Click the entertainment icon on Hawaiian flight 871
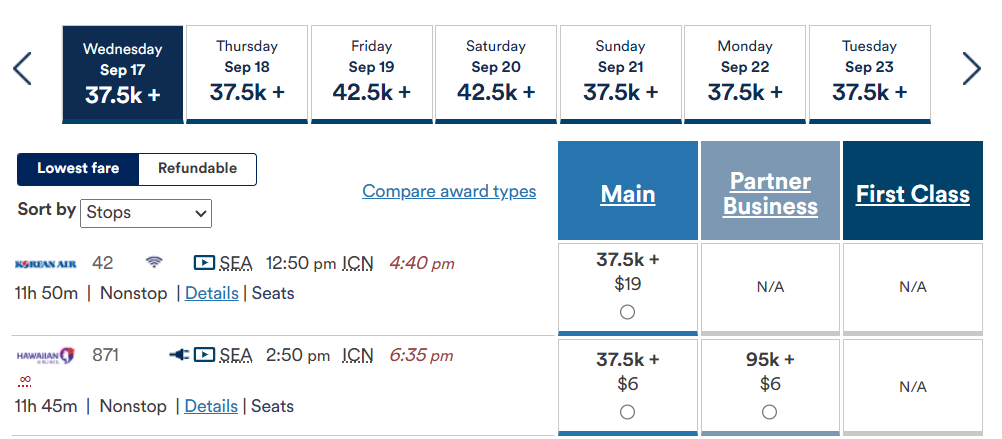This screenshot has width=1002, height=439. (x=204, y=355)
